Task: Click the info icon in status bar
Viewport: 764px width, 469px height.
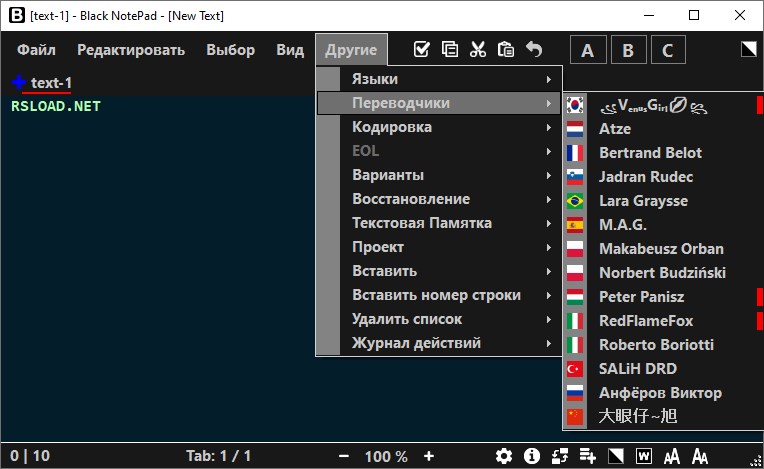Action: [532, 456]
